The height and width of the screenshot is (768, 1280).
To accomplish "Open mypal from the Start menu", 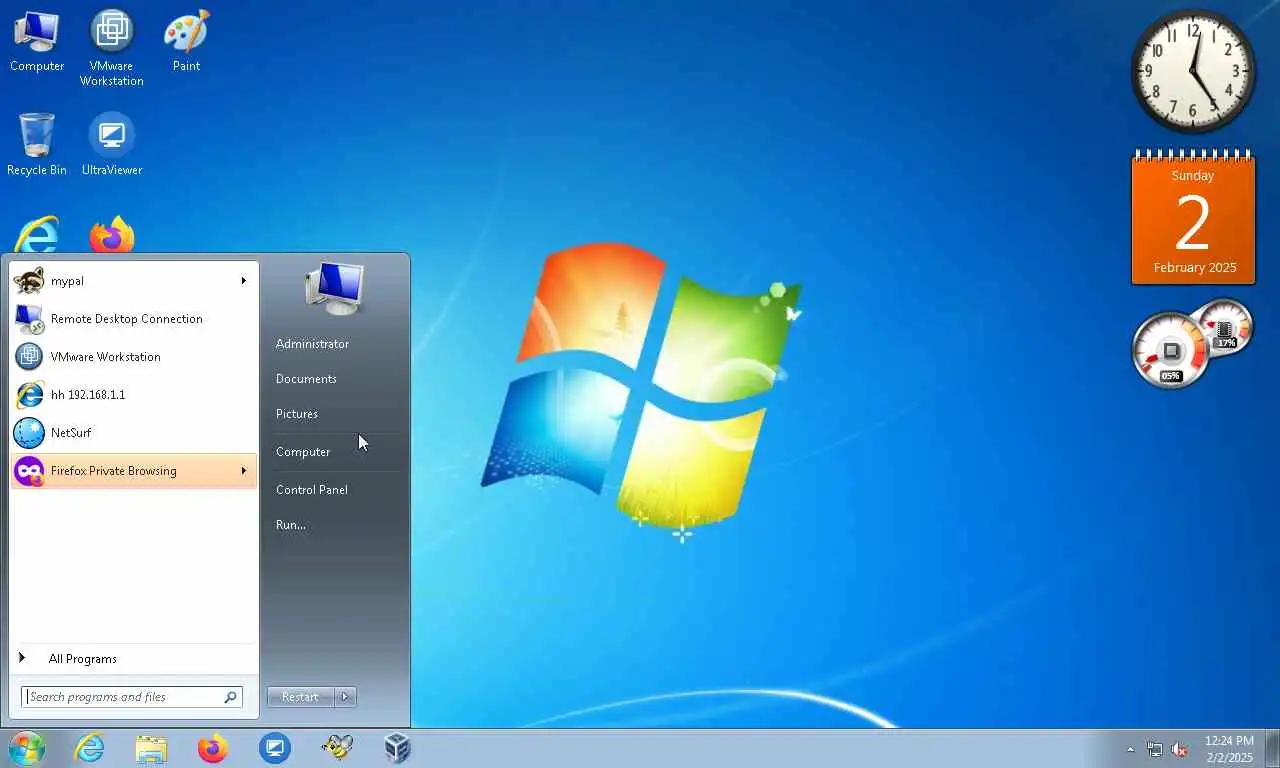I will click(134, 281).
